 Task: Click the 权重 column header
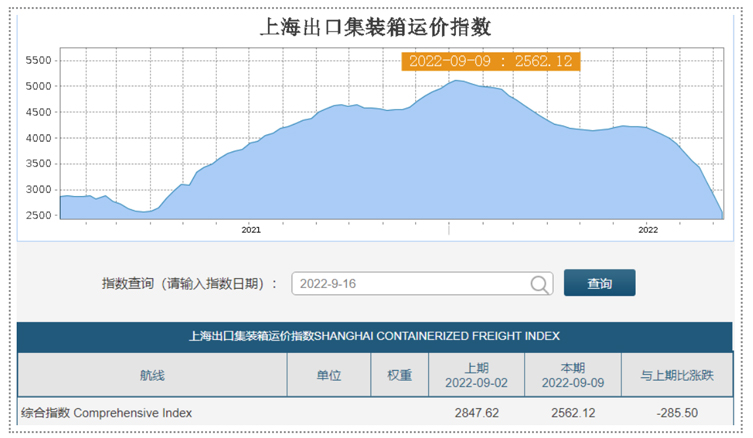point(400,375)
